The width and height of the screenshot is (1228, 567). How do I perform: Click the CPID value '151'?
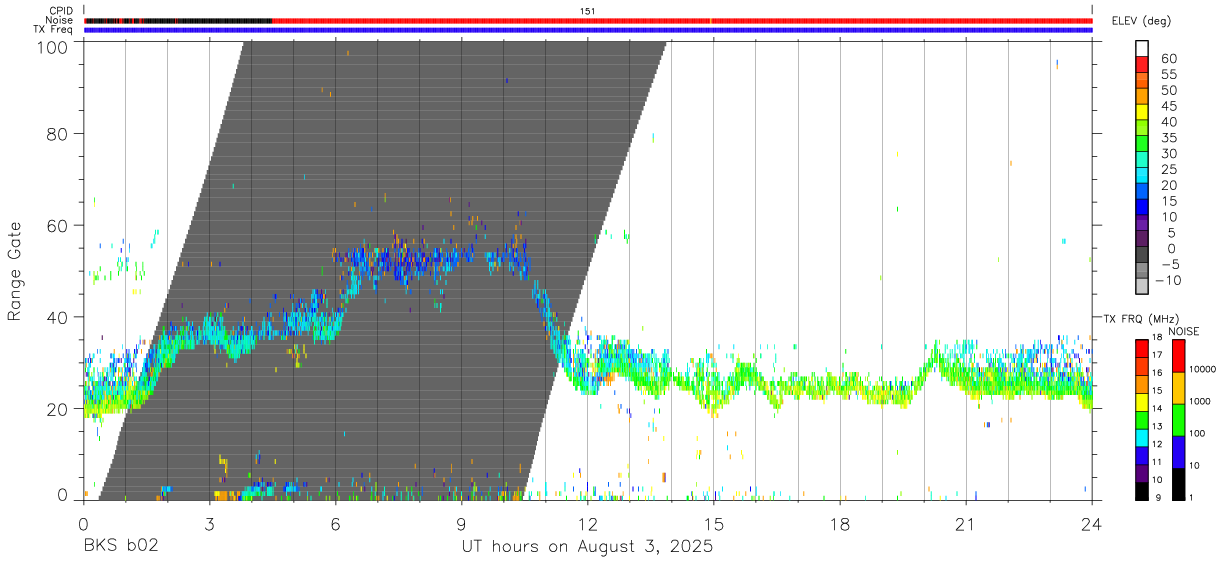point(588,11)
